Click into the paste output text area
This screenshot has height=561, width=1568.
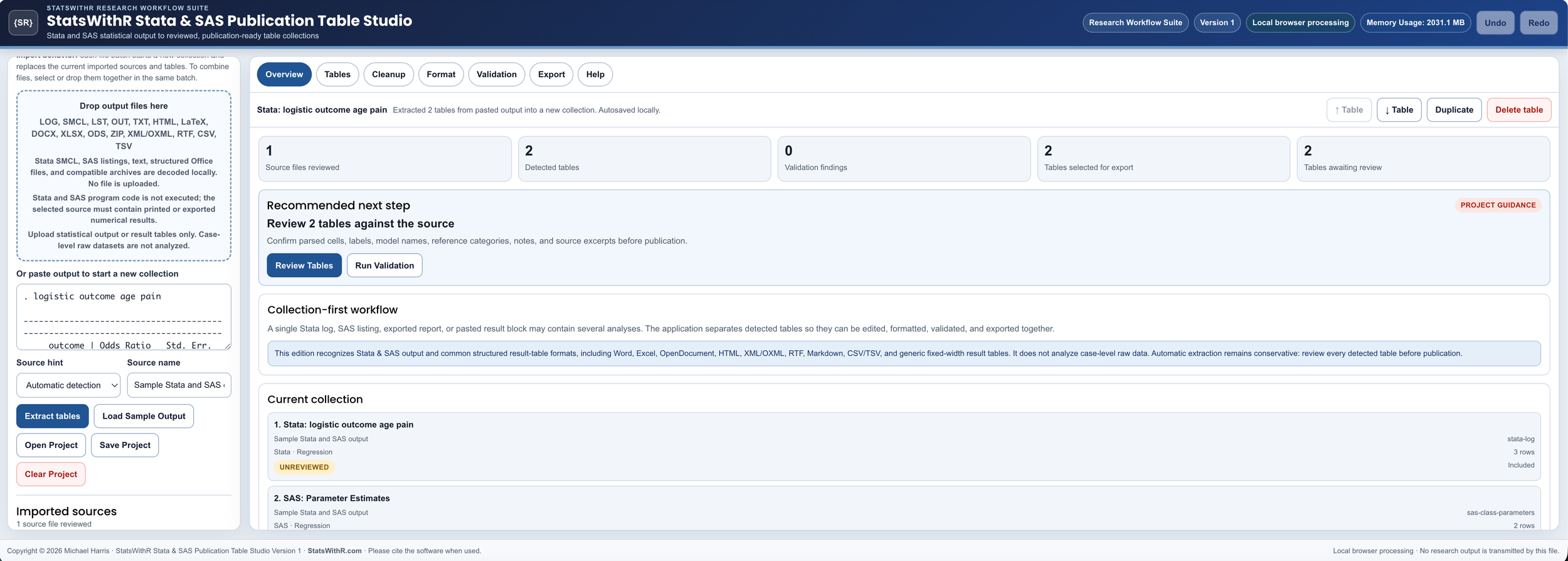coord(124,317)
